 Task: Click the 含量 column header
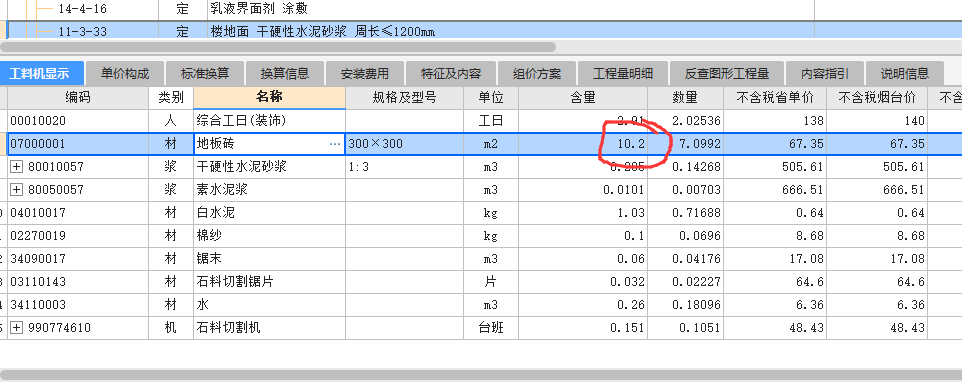click(583, 97)
